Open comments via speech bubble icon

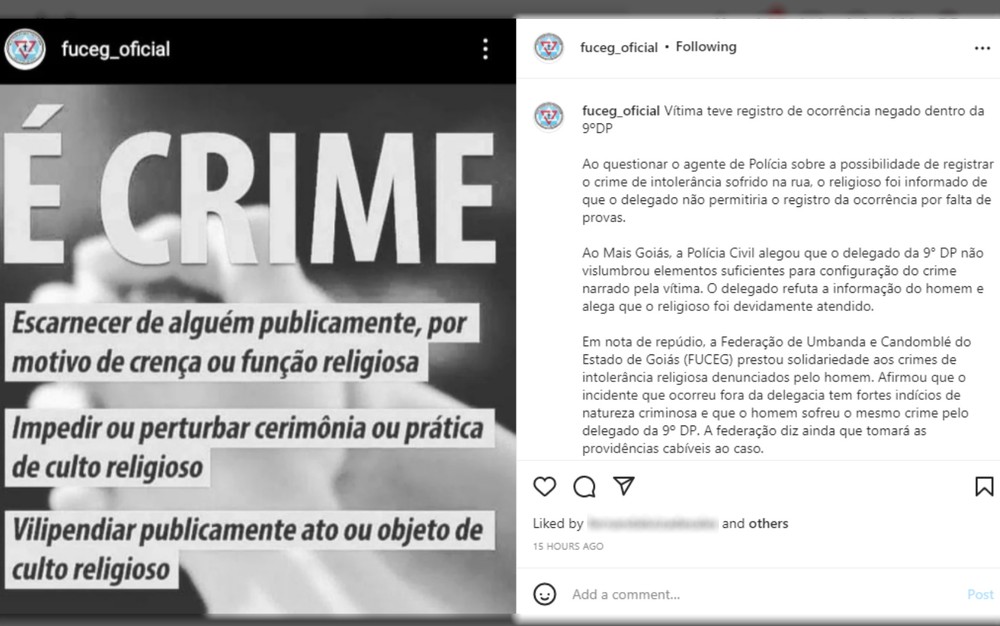584,486
